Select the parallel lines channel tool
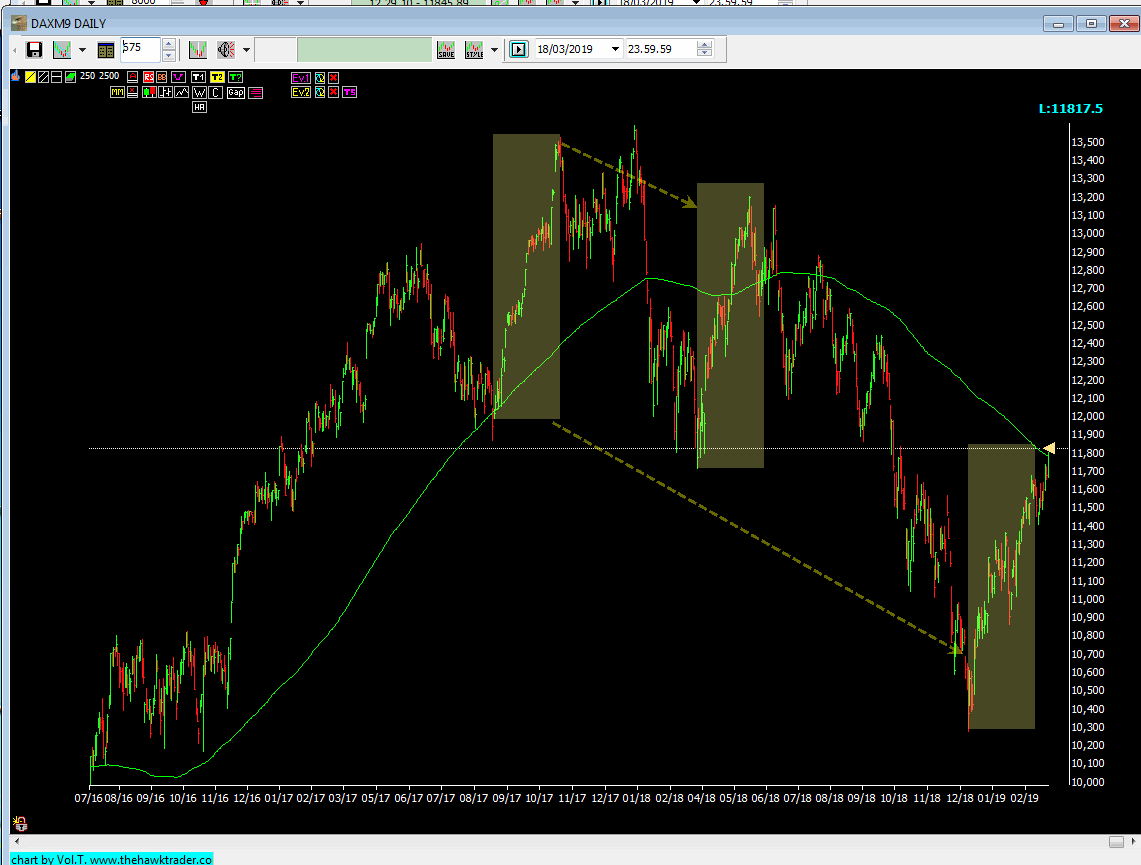The image size is (1141, 865). (44, 77)
